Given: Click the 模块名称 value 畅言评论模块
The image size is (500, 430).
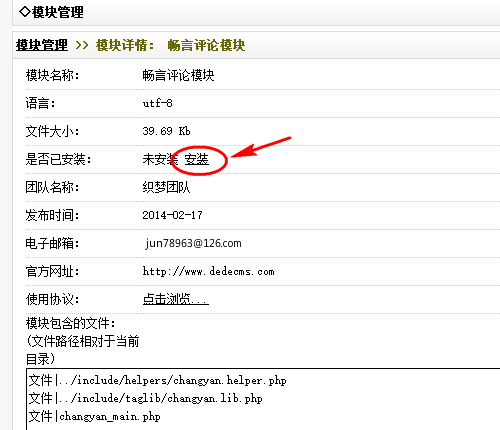Looking at the screenshot, I should pyautogui.click(x=178, y=75).
